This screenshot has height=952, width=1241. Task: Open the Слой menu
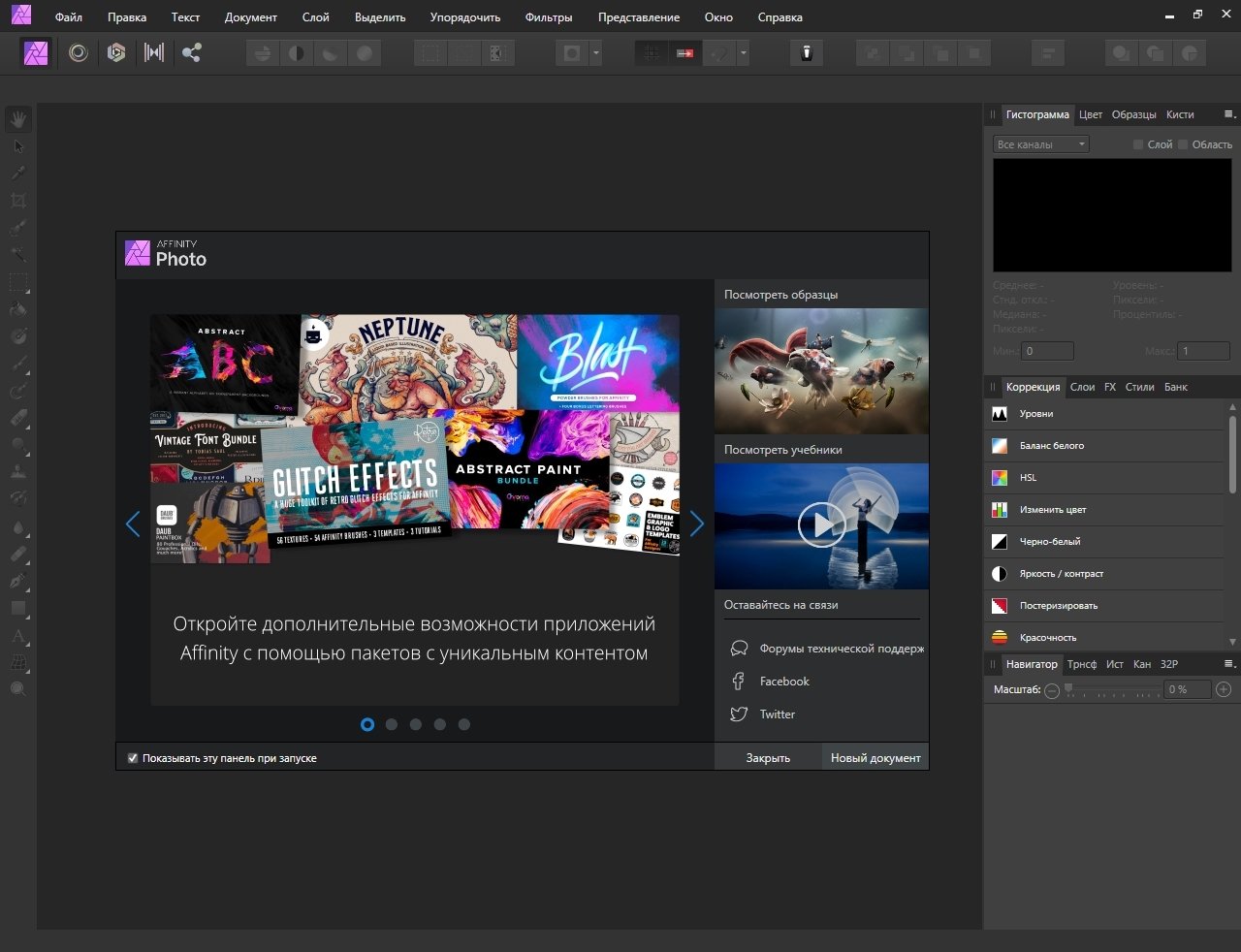pyautogui.click(x=316, y=17)
